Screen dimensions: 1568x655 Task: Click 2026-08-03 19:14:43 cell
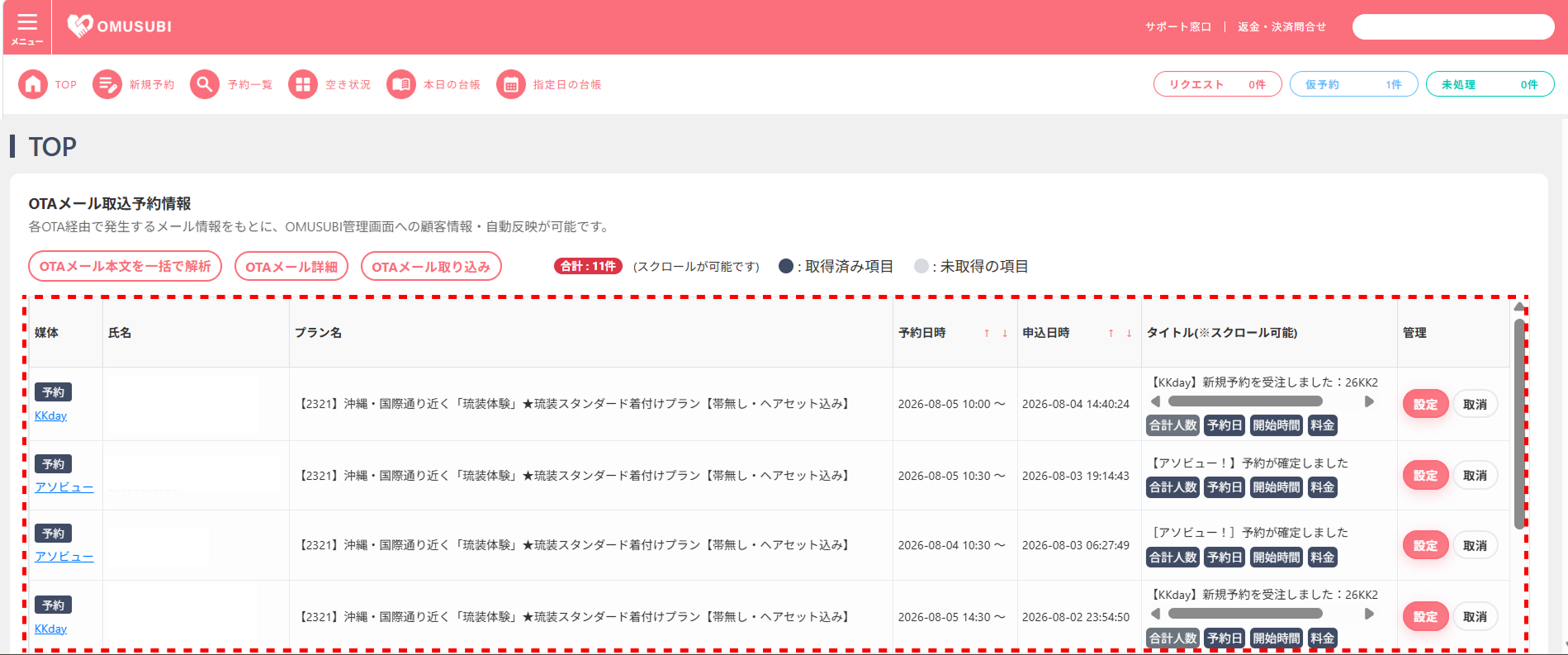[x=1076, y=476]
